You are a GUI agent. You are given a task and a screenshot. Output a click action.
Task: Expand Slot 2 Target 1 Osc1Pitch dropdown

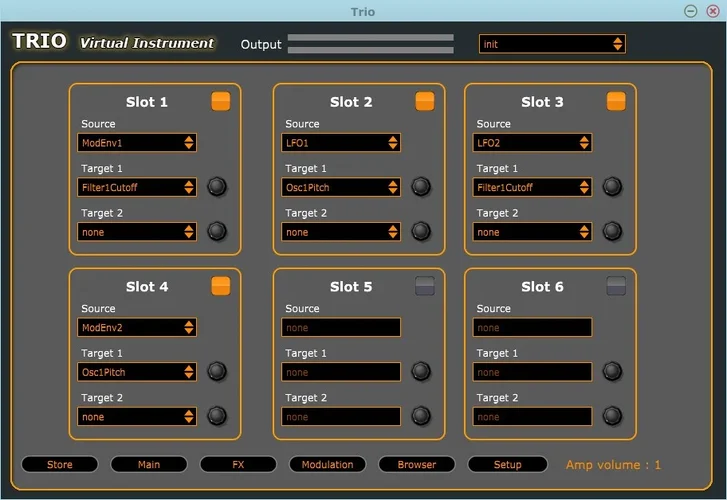[342, 187]
